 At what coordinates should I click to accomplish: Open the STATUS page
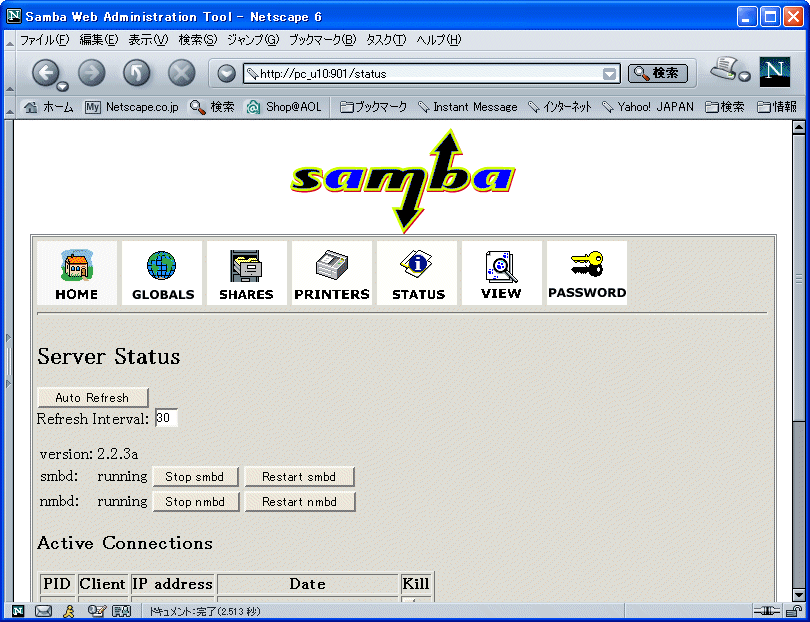tap(417, 273)
